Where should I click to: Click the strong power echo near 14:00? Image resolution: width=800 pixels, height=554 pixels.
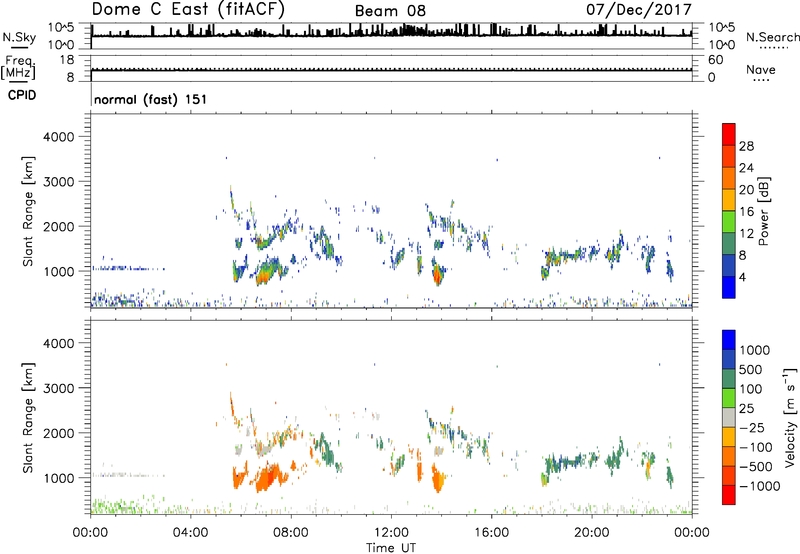coord(437,276)
